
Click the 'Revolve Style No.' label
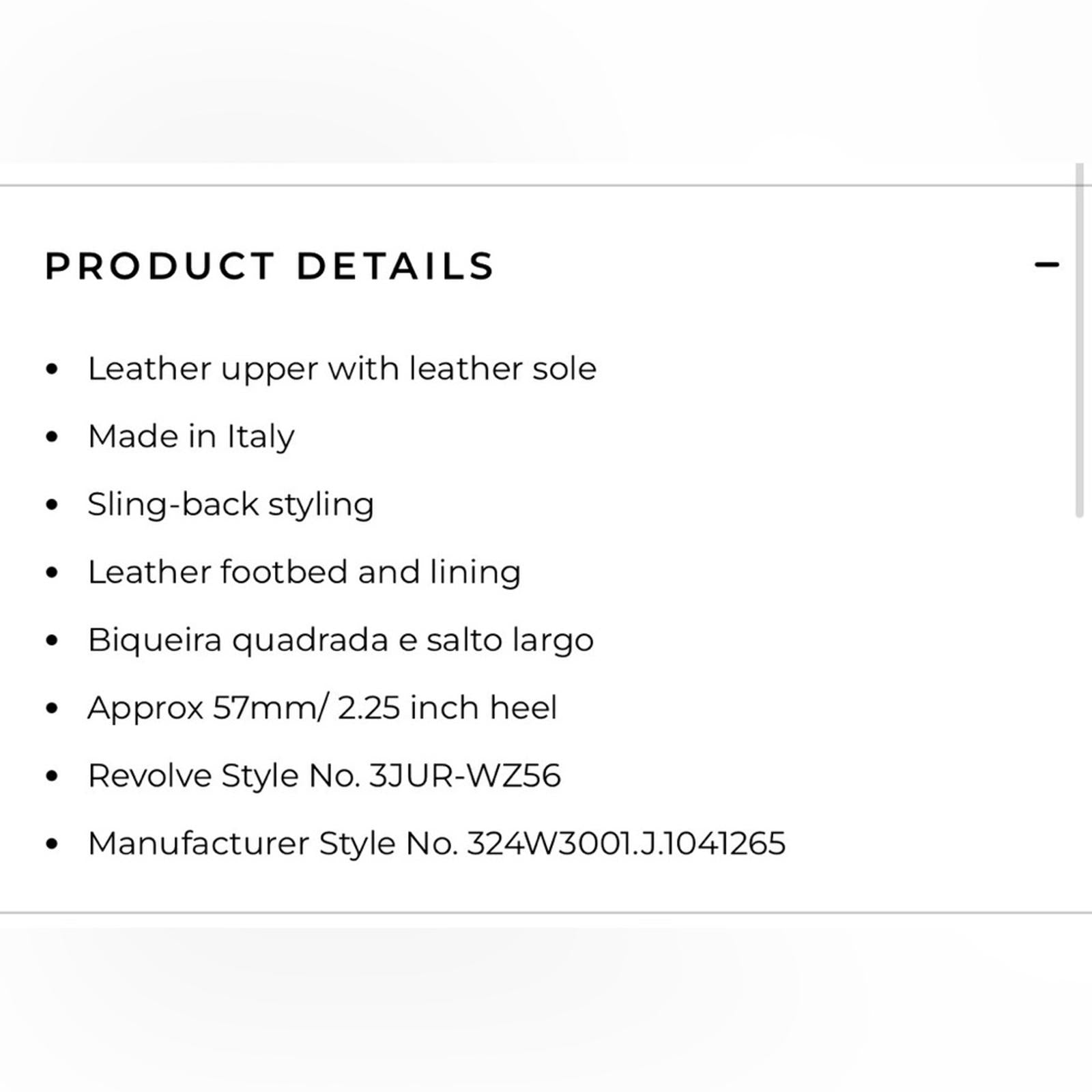[x=224, y=776]
